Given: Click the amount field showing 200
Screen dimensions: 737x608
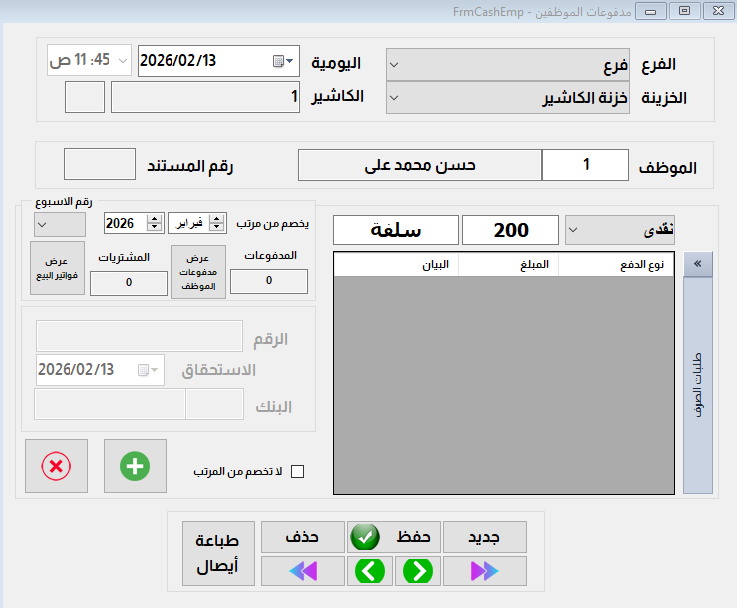Looking at the screenshot, I should click(x=511, y=230).
